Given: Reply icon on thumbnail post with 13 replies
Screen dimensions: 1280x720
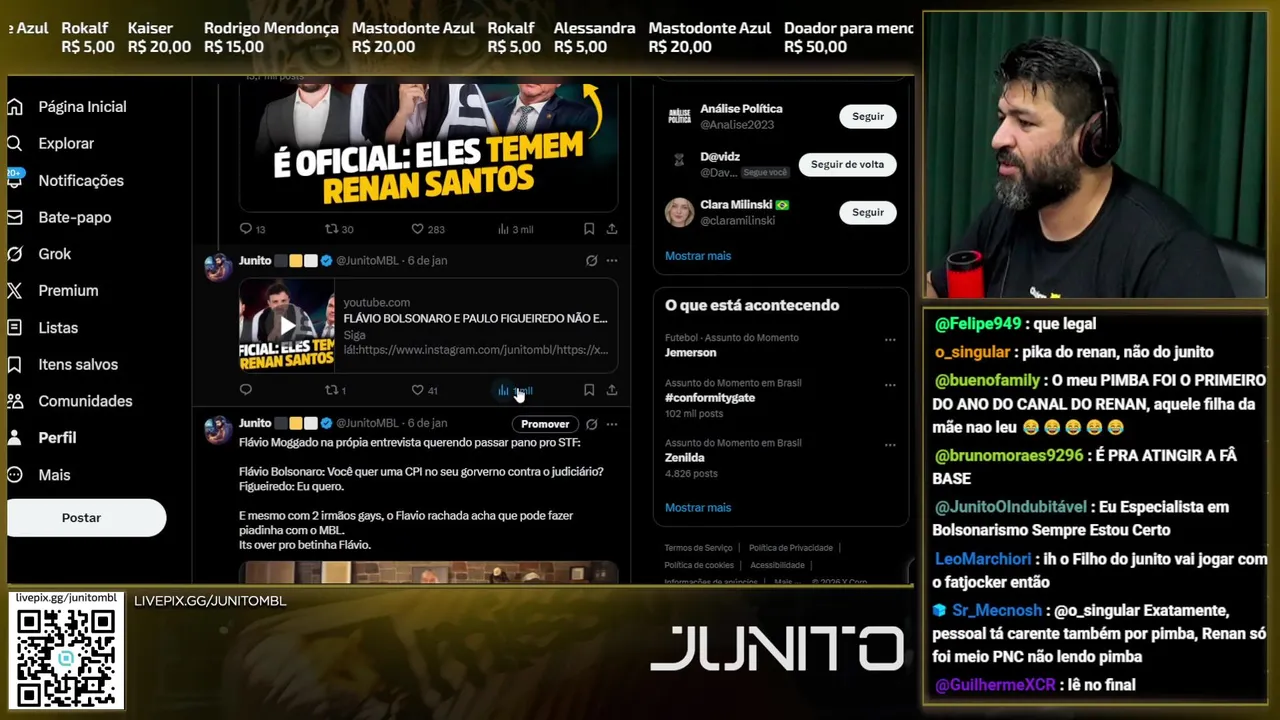Looking at the screenshot, I should [x=246, y=229].
